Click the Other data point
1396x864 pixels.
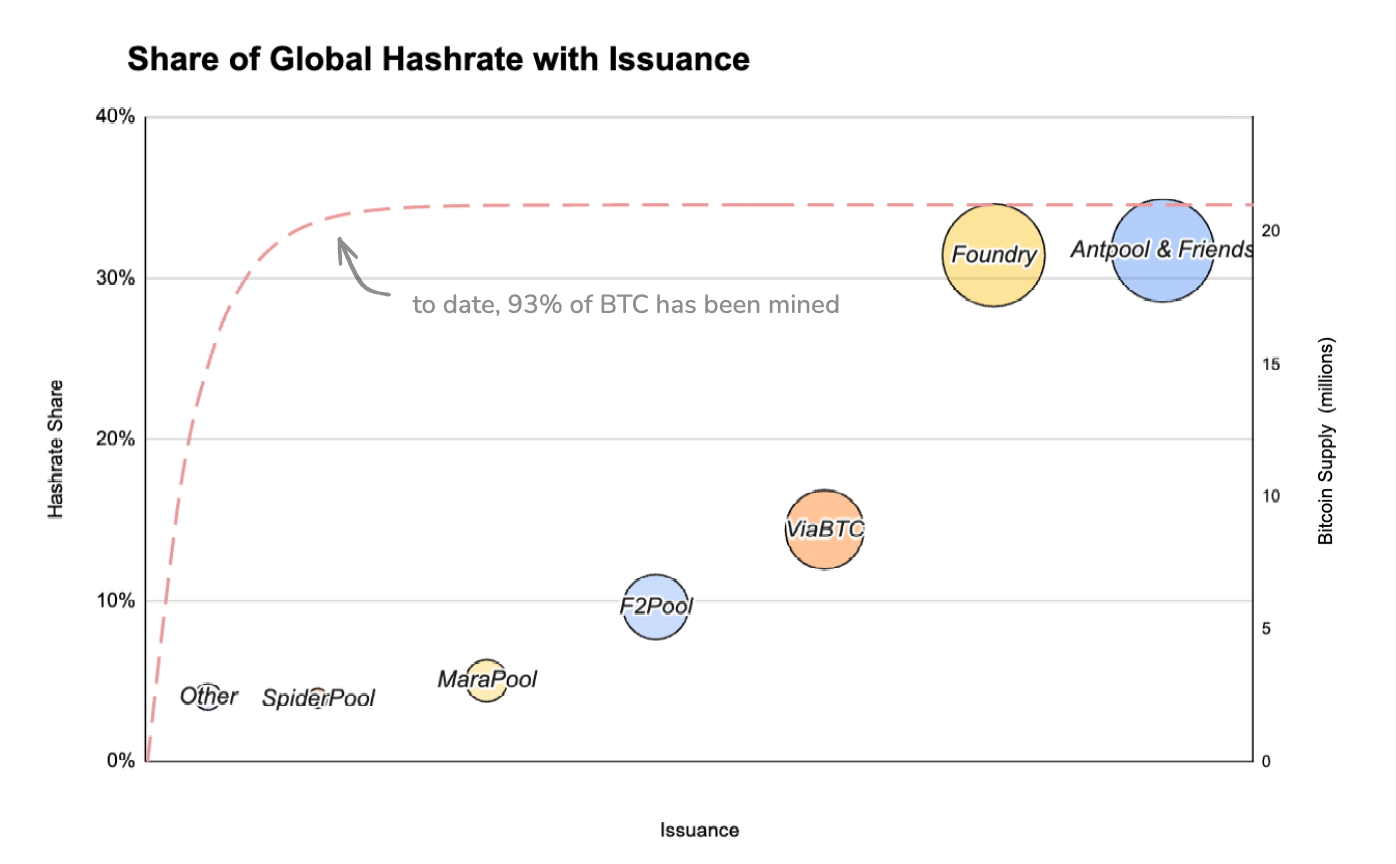tap(208, 696)
